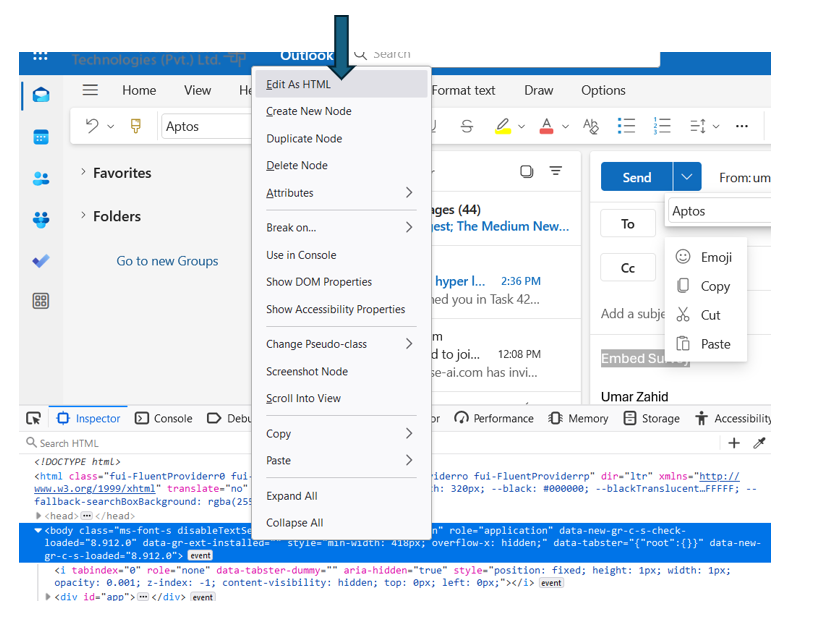Open the line spacing options

(698, 126)
